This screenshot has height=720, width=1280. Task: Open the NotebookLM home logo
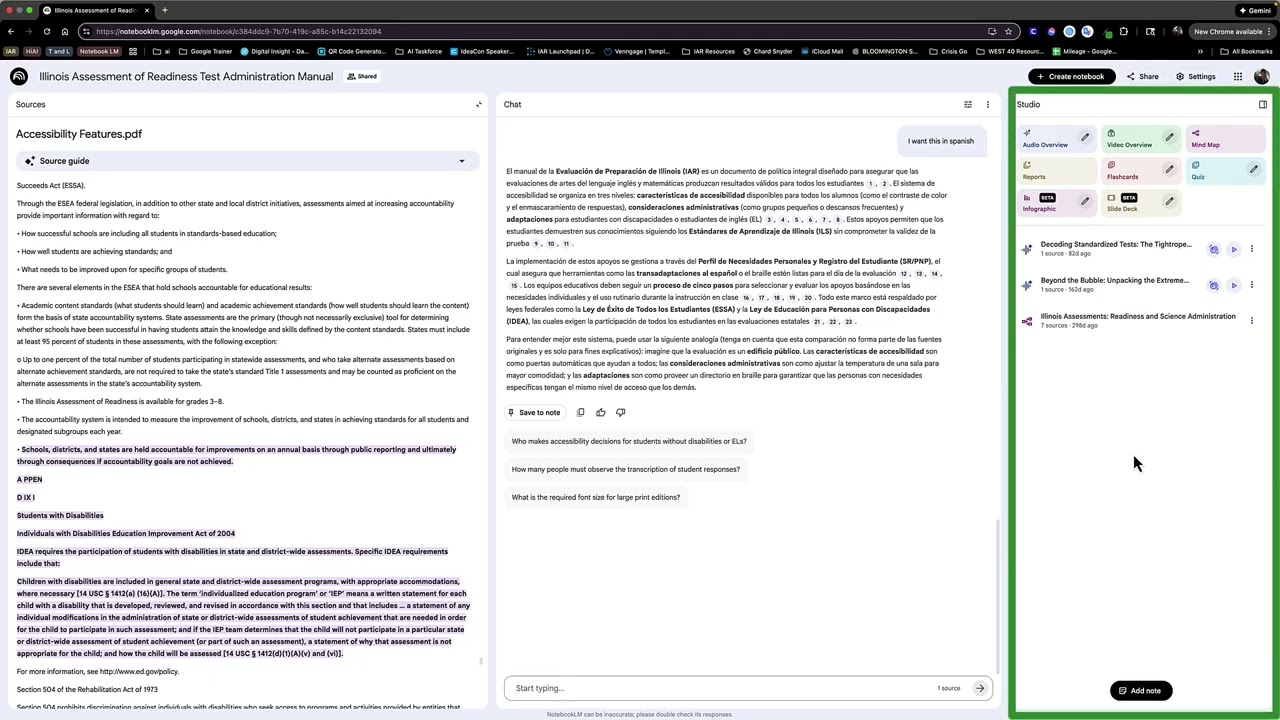click(x=19, y=77)
